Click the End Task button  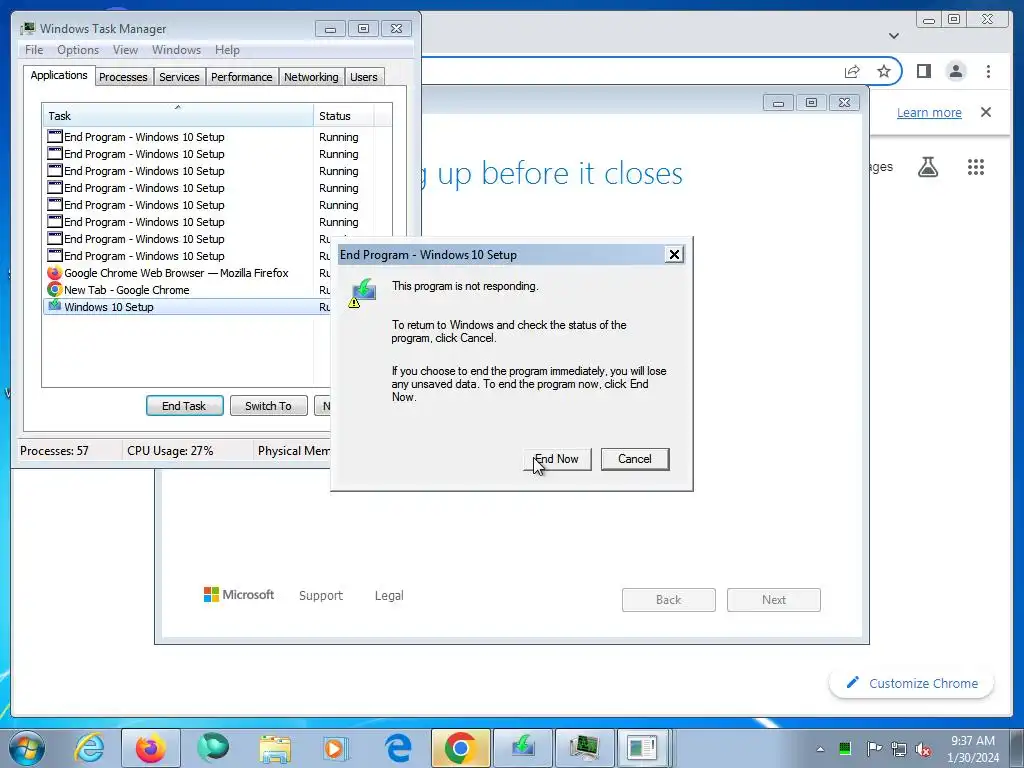(184, 406)
